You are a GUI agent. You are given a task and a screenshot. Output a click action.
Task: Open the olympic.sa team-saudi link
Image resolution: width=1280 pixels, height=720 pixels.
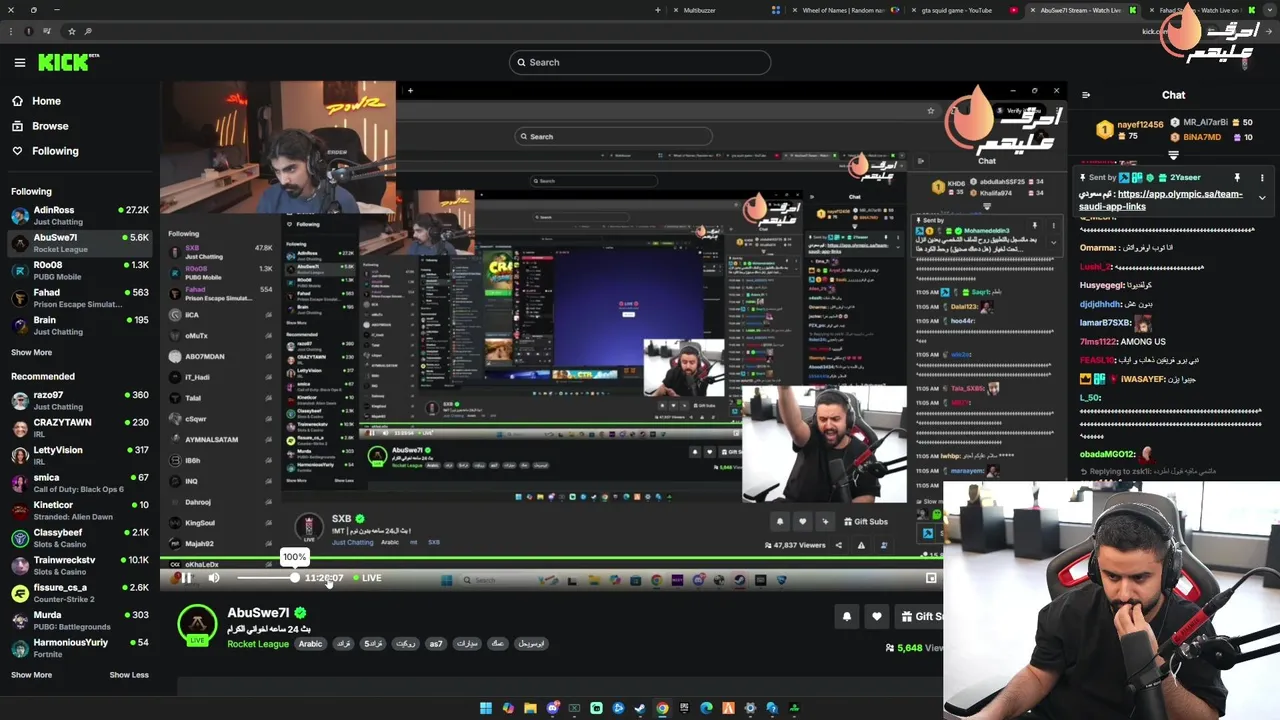click(x=1161, y=200)
